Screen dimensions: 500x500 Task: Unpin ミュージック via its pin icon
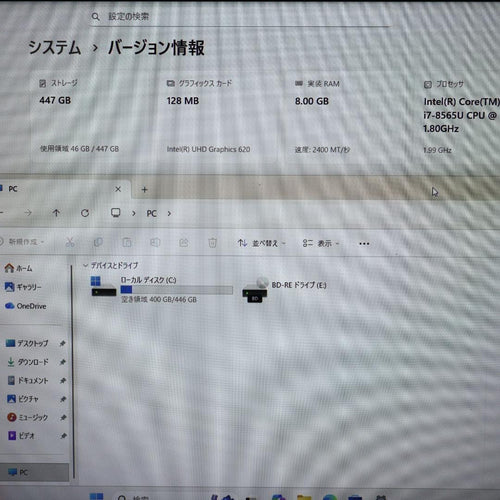pyautogui.click(x=63, y=417)
